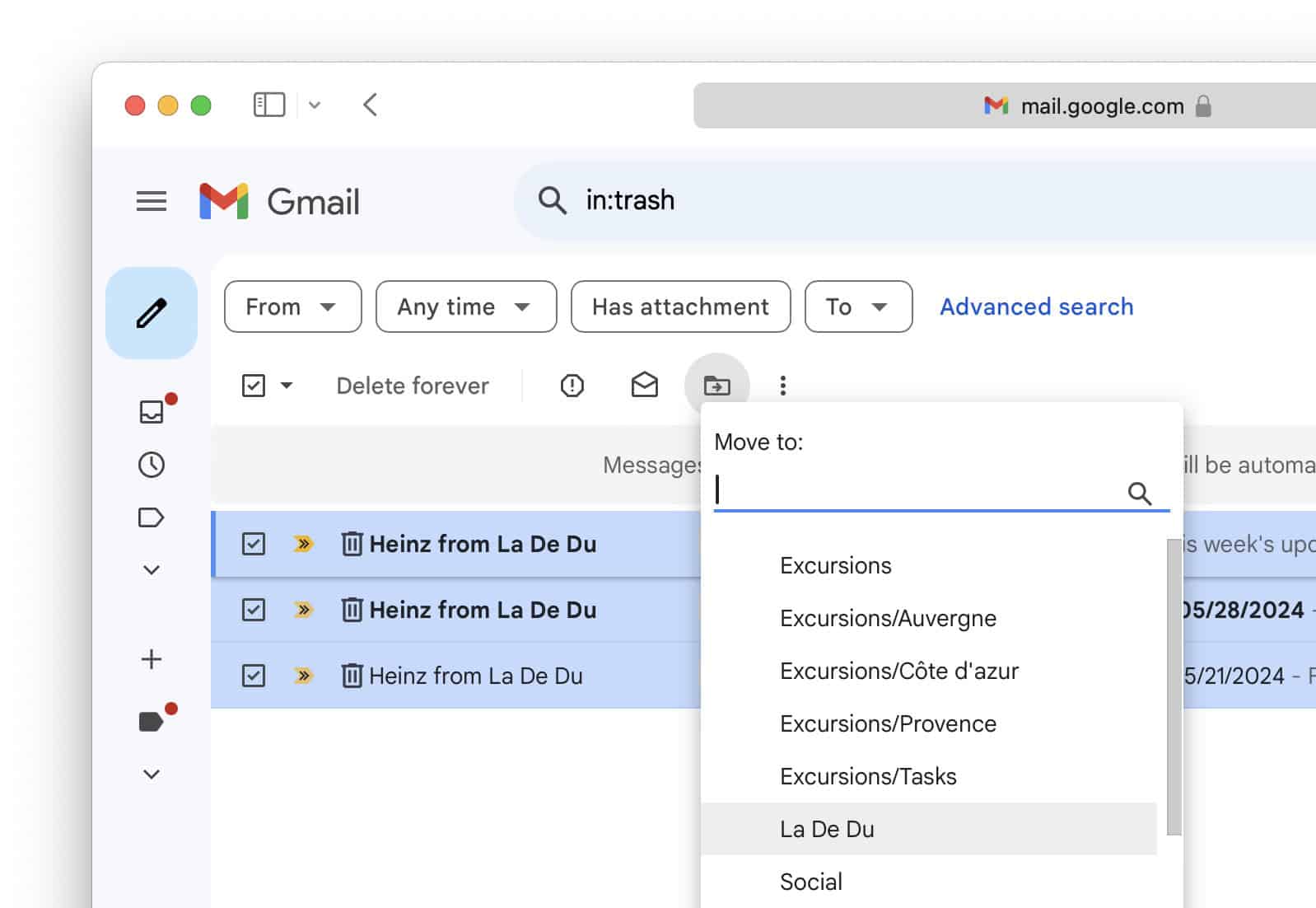Select Excursions/Auvergne in the Move to list
The height and width of the screenshot is (908, 1316).
click(x=929, y=618)
